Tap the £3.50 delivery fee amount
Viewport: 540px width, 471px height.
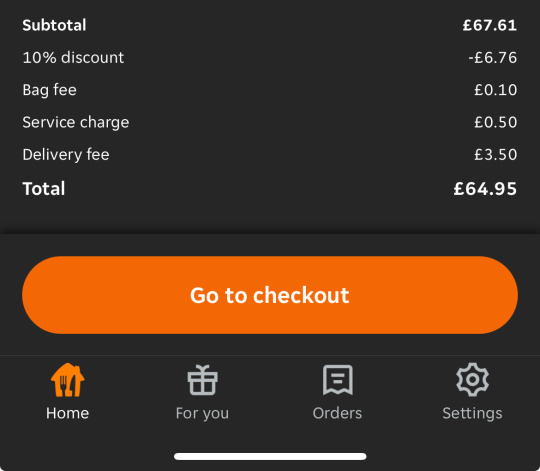pyautogui.click(x=496, y=155)
